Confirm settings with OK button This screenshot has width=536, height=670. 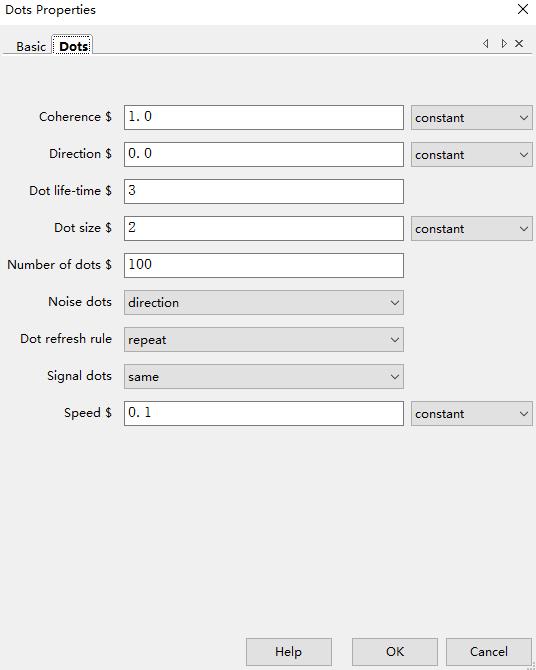395,652
